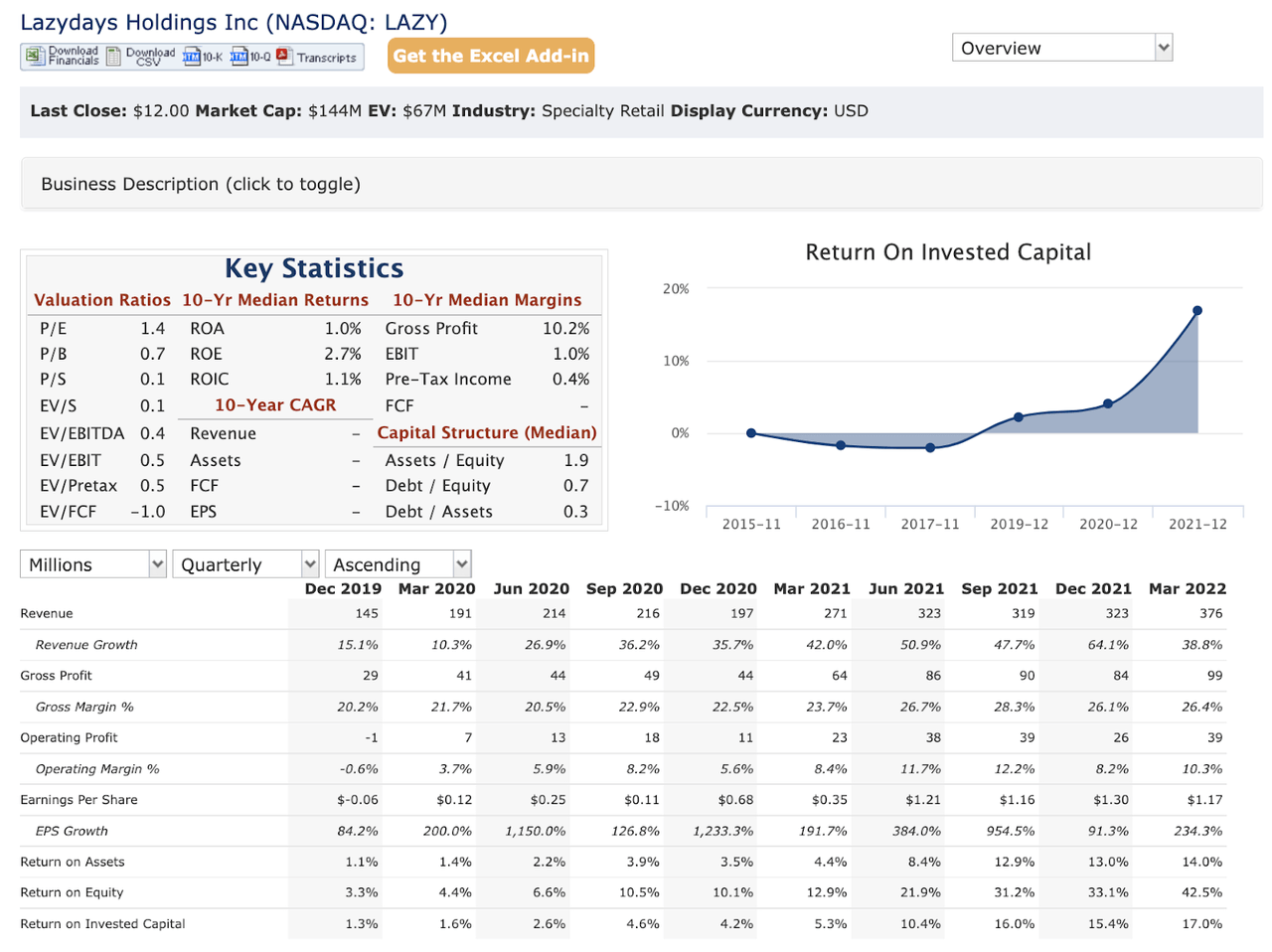The height and width of the screenshot is (952, 1272).
Task: Click the Assets / Equity value 1.9
Action: (576, 460)
